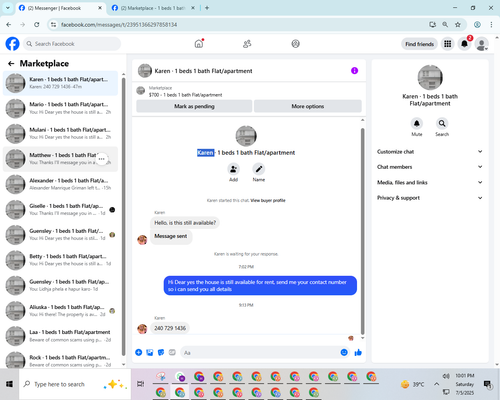This screenshot has height=400, width=500.
Task: Open Windows Start menu
Action: (9, 384)
